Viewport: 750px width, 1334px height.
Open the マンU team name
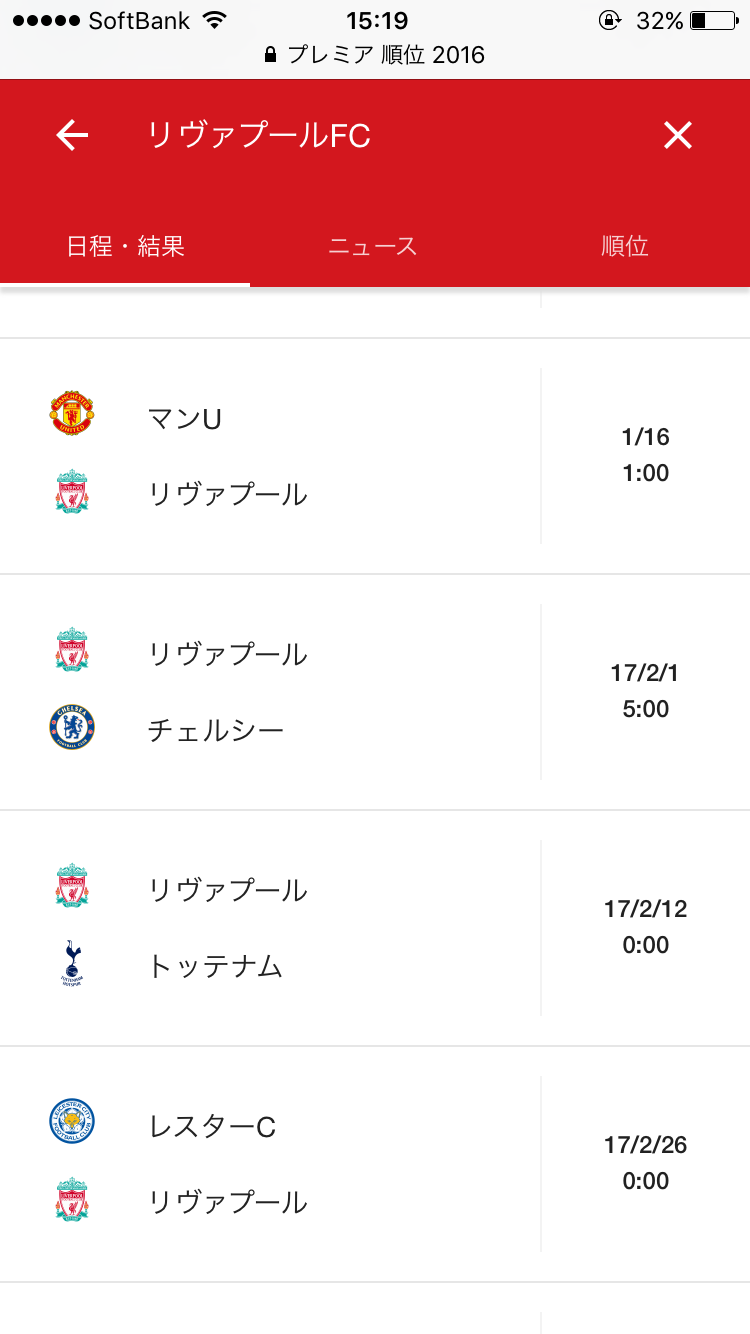click(185, 418)
